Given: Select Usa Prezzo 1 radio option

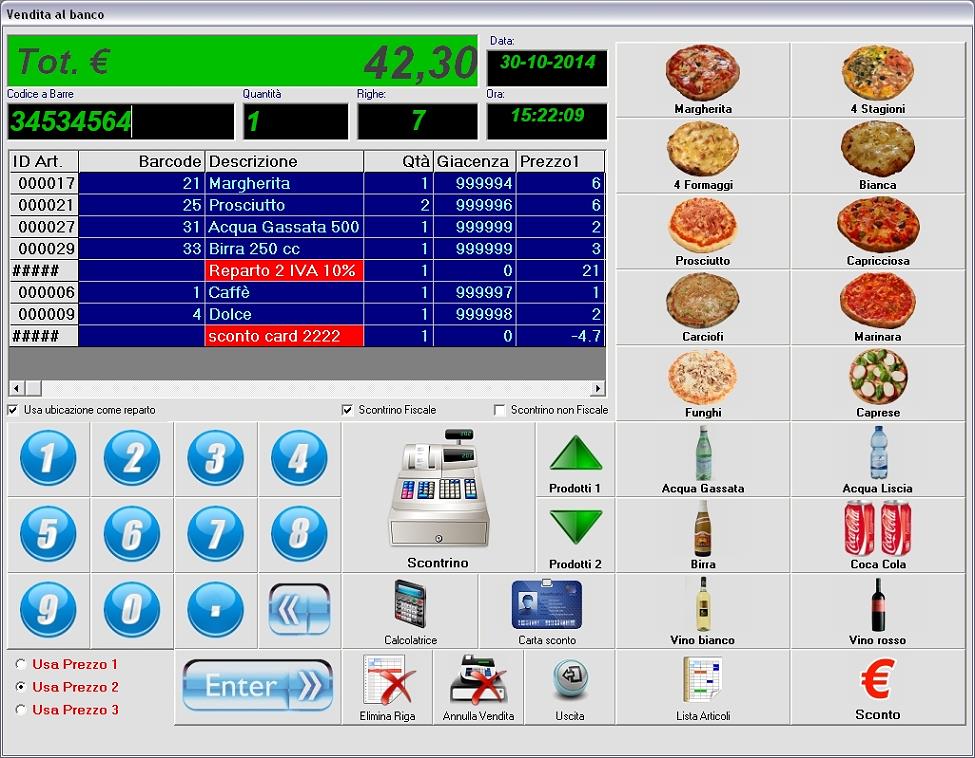Looking at the screenshot, I should (x=21, y=664).
